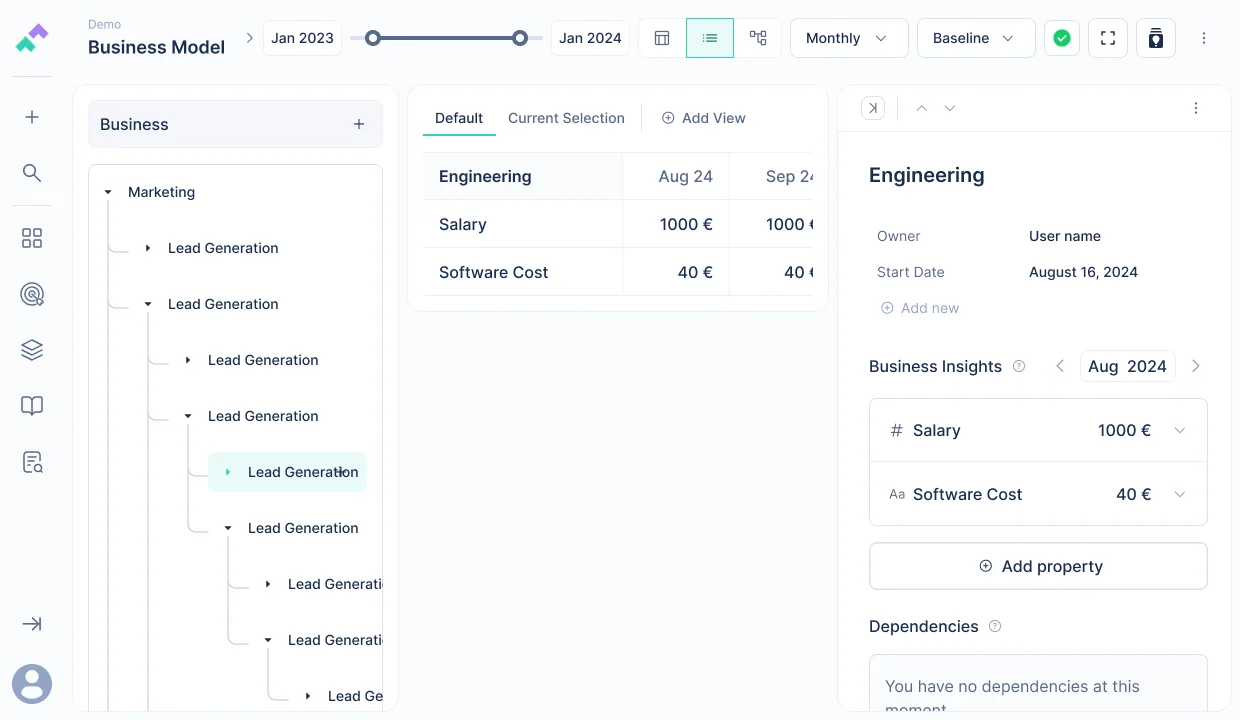Expand the Salary insight row chevron

1180,430
